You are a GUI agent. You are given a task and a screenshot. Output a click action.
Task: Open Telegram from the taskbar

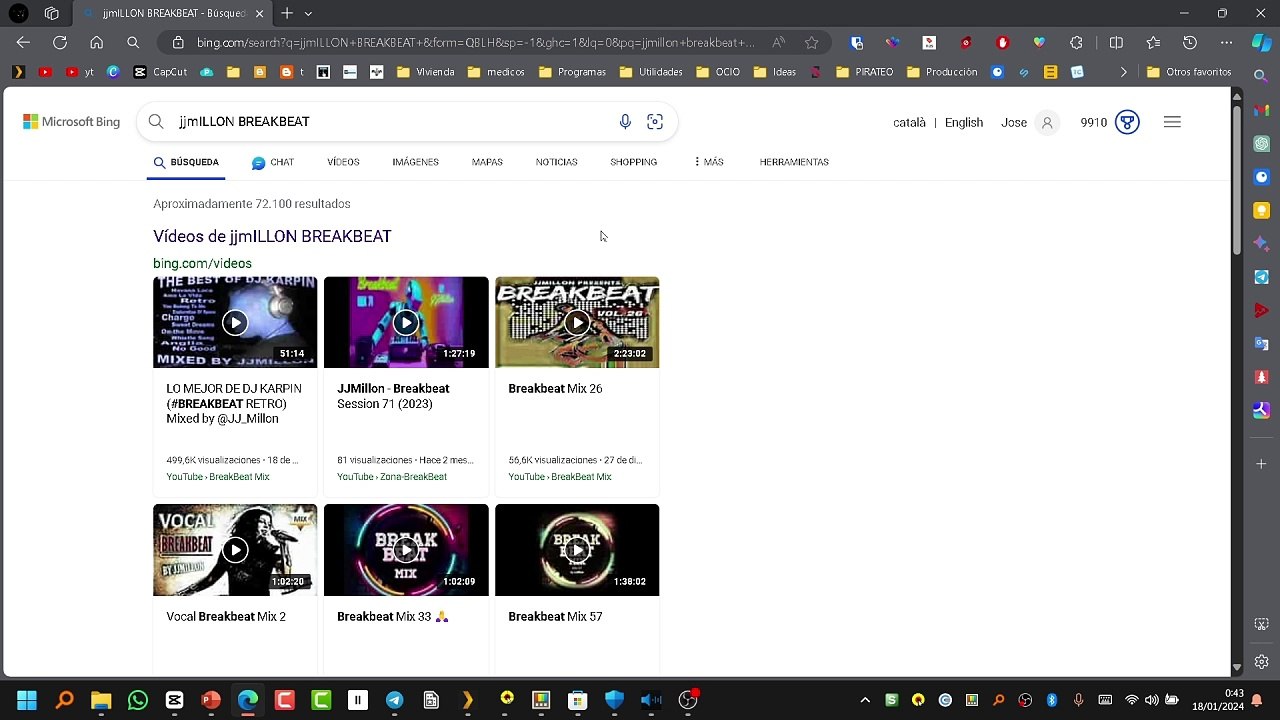(x=394, y=700)
